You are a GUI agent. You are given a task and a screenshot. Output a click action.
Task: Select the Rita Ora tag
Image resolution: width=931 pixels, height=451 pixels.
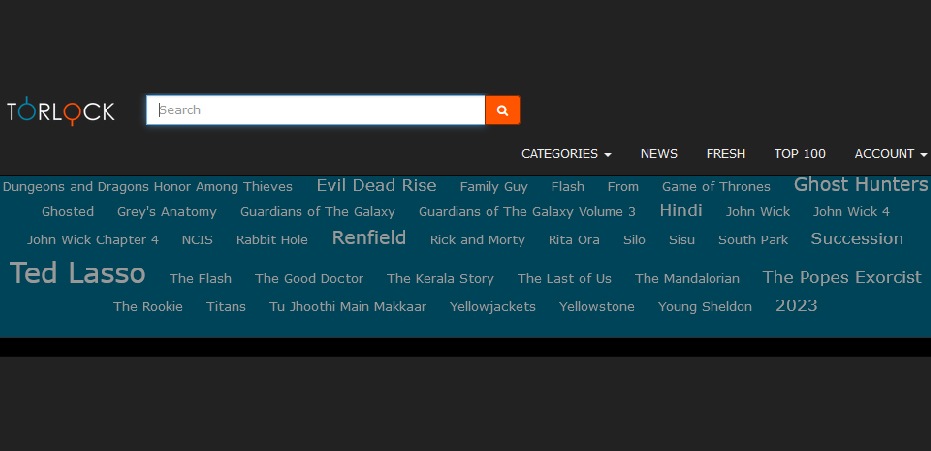tap(574, 240)
